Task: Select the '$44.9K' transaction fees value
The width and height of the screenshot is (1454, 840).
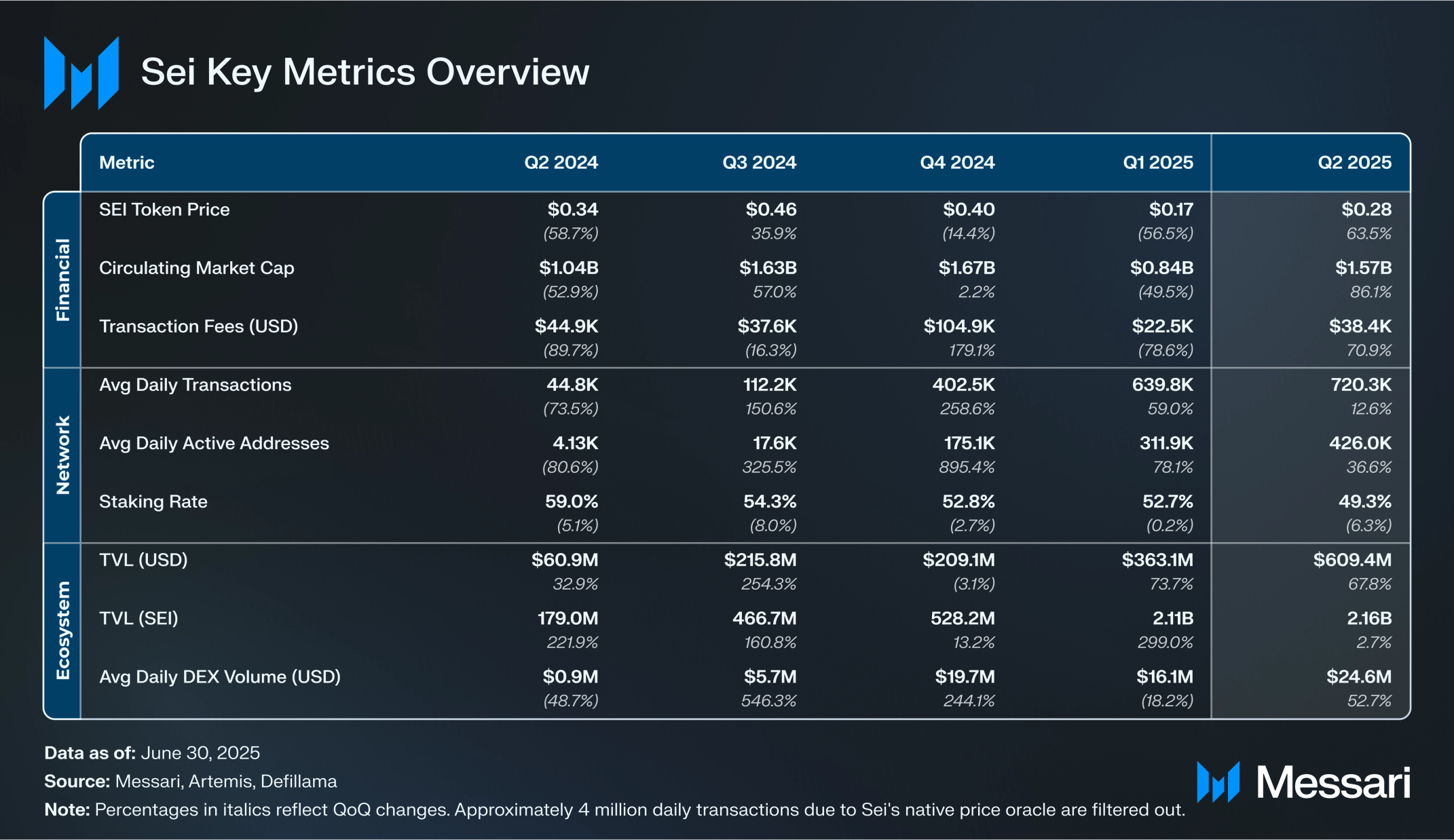Action: (567, 326)
